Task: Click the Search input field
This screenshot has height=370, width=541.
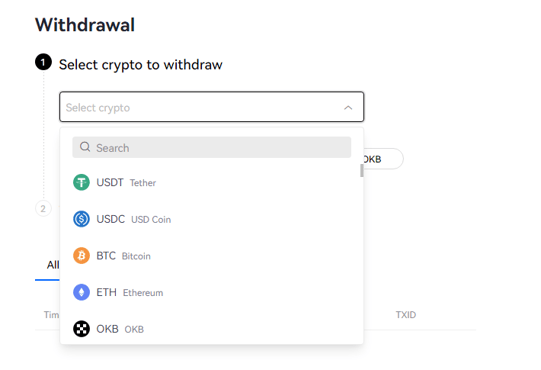Action: 212,147
